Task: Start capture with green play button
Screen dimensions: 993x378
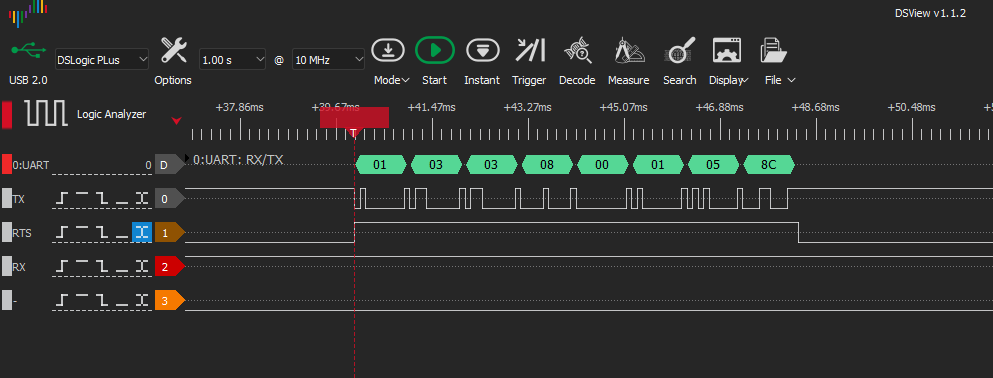Action: click(x=434, y=50)
